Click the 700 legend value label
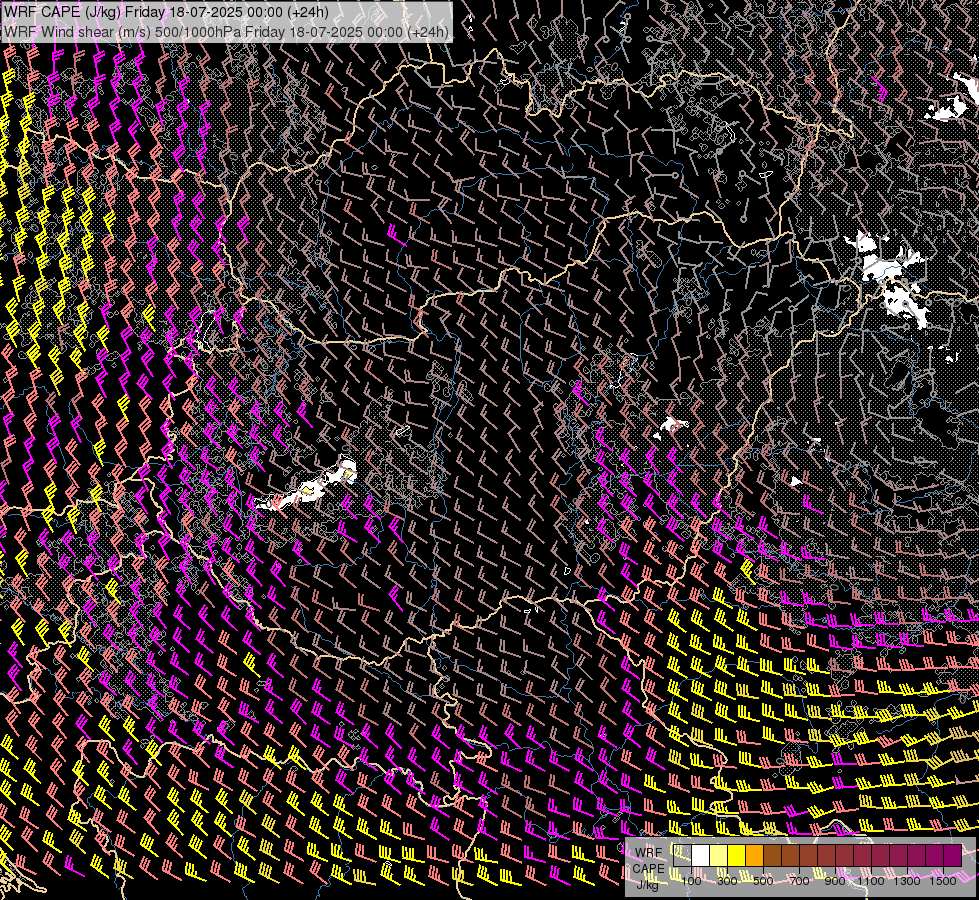 (x=799, y=881)
